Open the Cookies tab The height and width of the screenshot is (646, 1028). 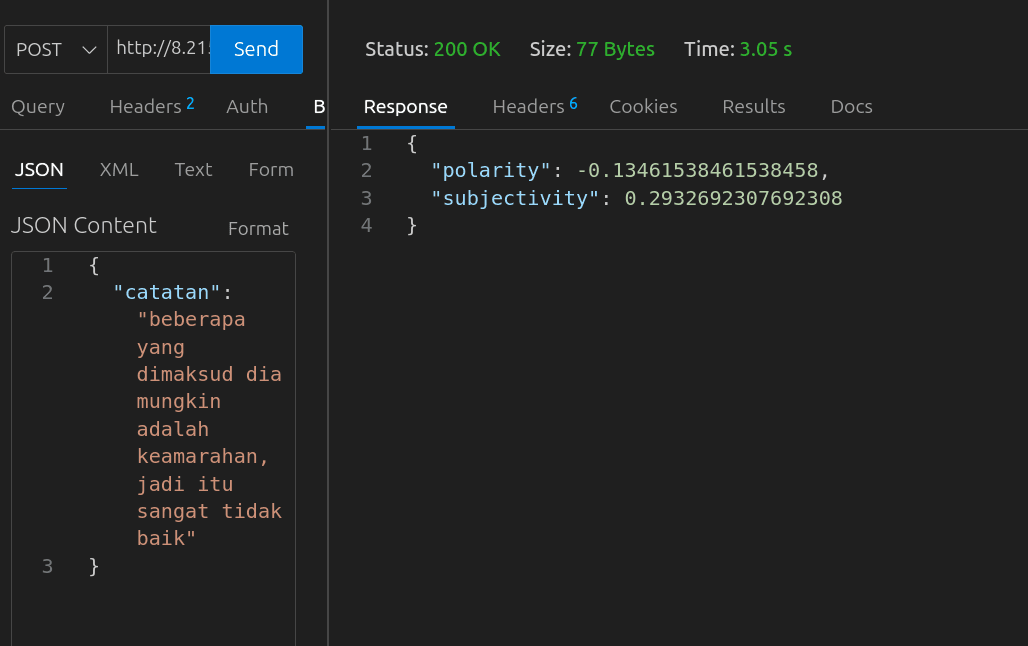[x=643, y=106]
